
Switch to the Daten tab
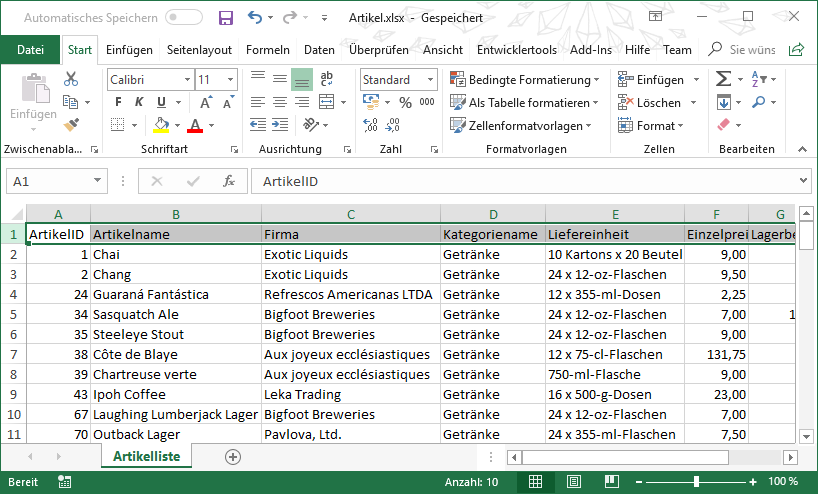[x=319, y=50]
